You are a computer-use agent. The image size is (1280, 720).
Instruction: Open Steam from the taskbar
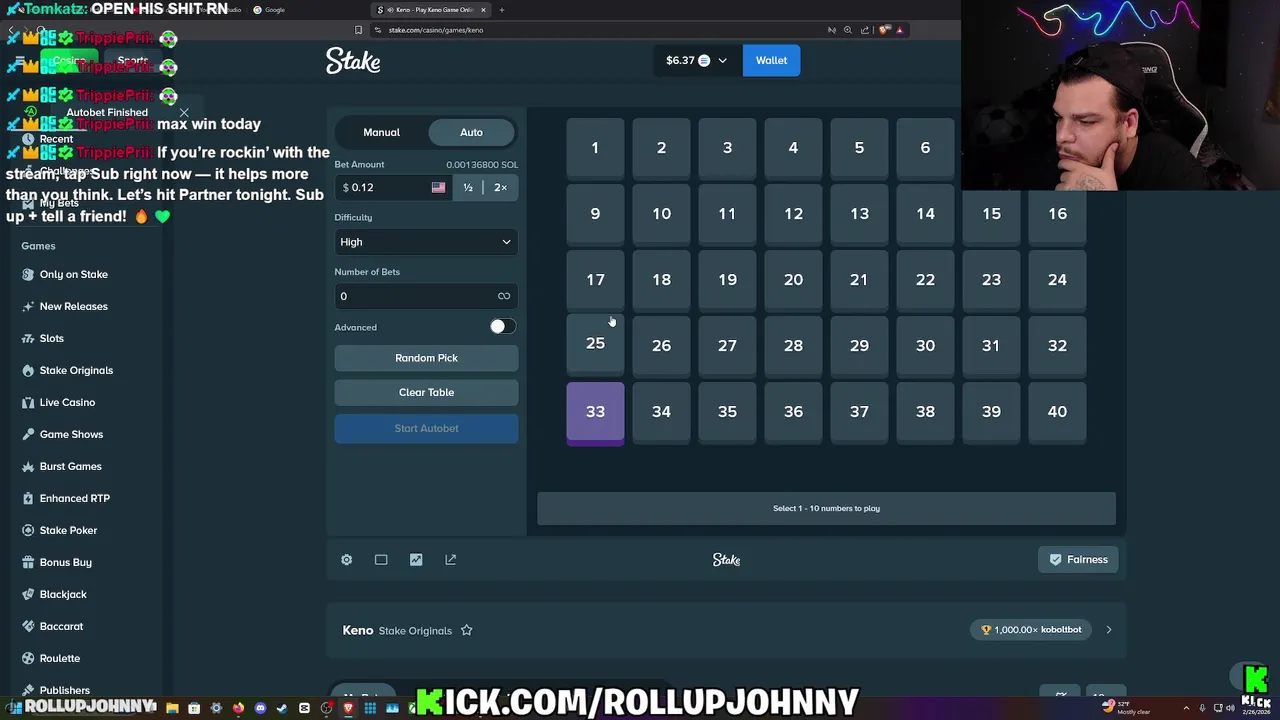(x=282, y=708)
